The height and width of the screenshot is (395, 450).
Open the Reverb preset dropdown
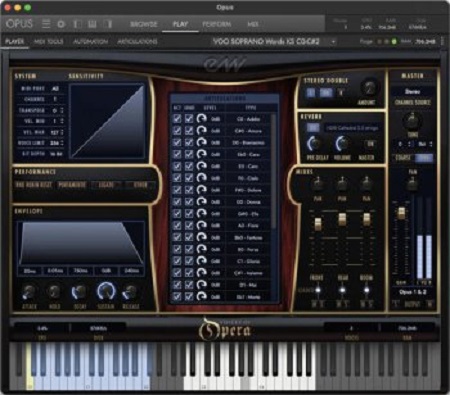coord(352,128)
